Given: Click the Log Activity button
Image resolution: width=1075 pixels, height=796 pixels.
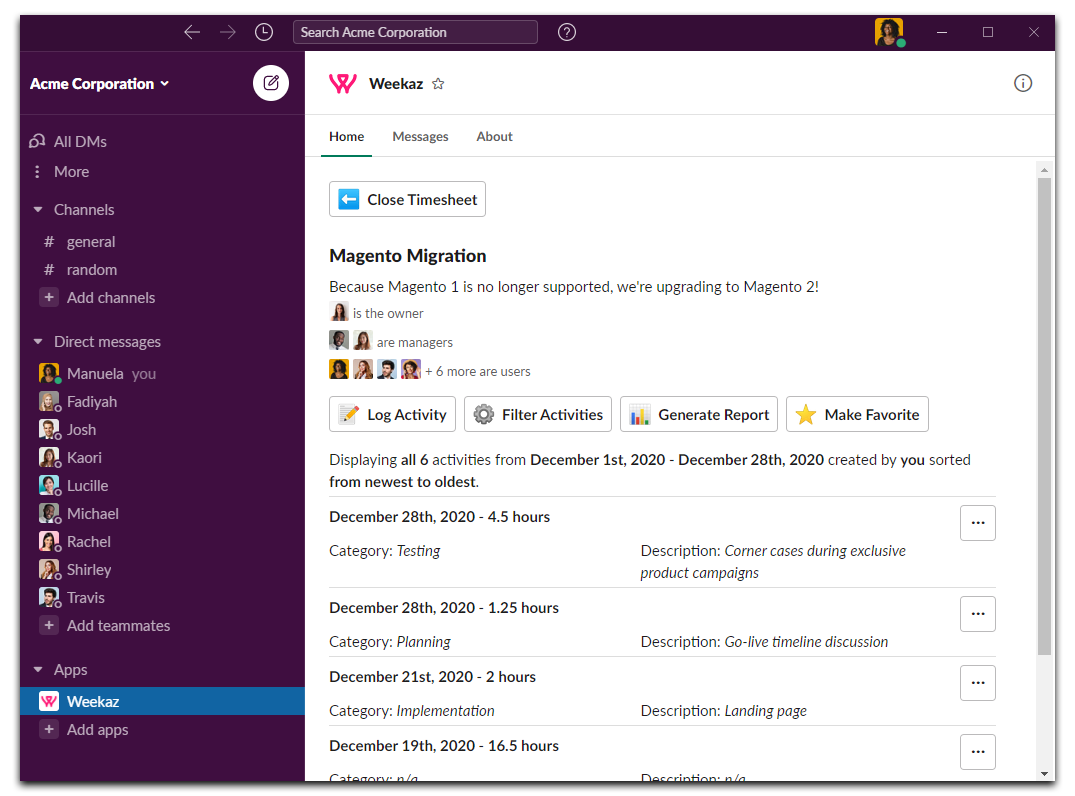Looking at the screenshot, I should point(392,414).
